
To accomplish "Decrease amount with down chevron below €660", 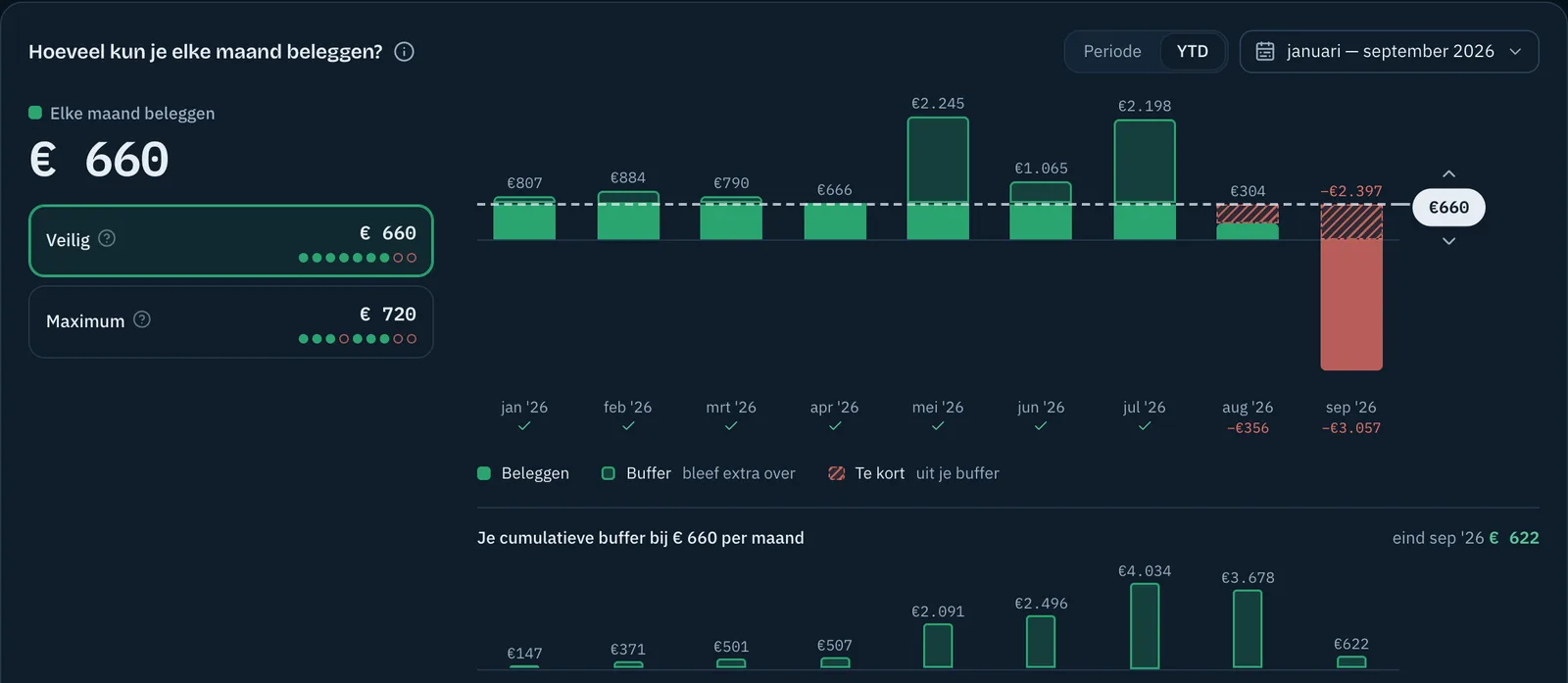I will point(1448,241).
